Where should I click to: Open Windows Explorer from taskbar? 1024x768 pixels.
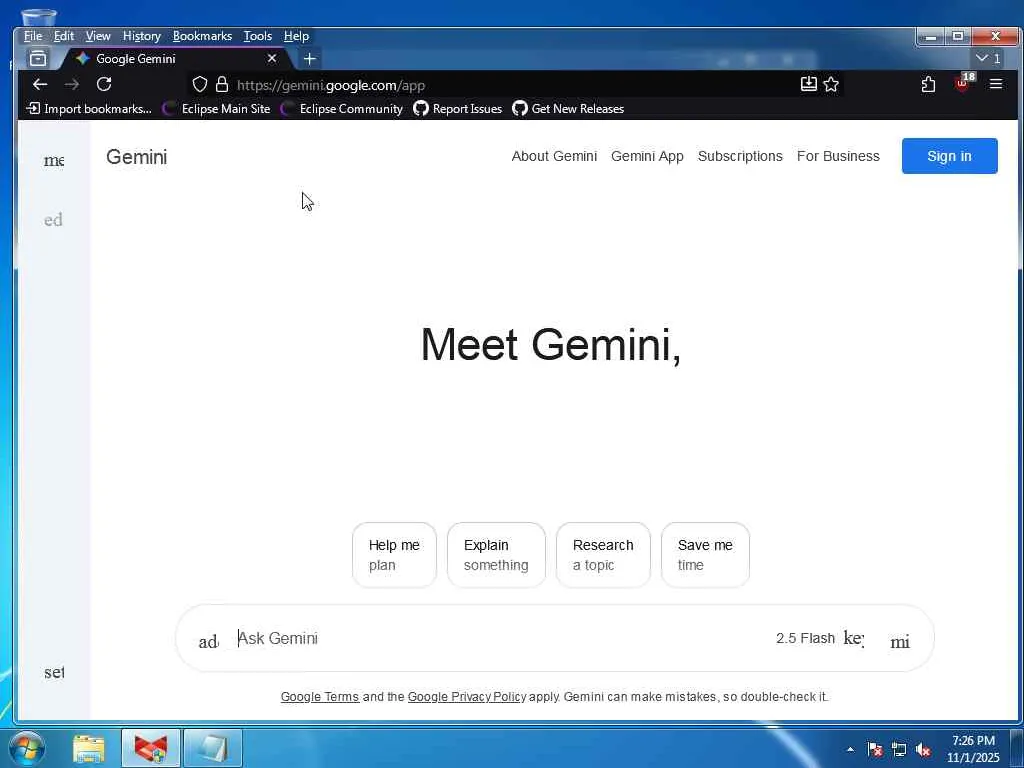coord(88,748)
